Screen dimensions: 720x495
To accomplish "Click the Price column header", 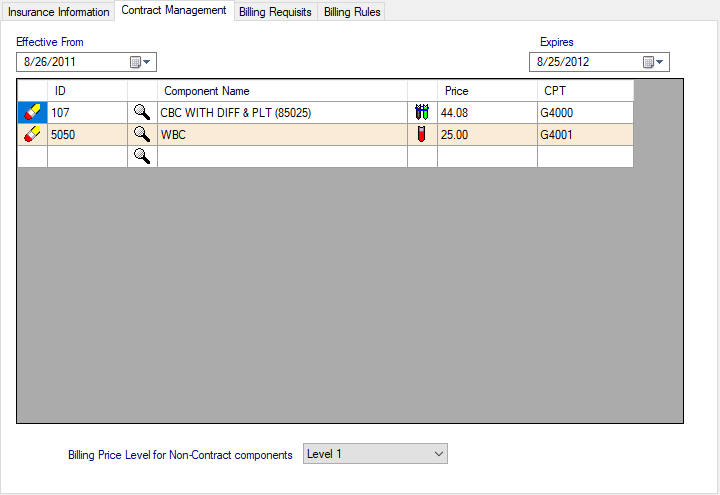I will click(x=486, y=91).
